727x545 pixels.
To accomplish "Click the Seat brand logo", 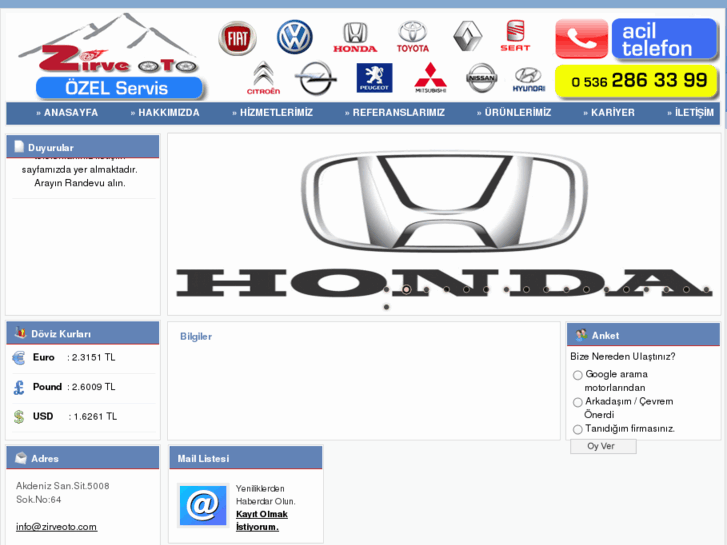I will point(515,36).
